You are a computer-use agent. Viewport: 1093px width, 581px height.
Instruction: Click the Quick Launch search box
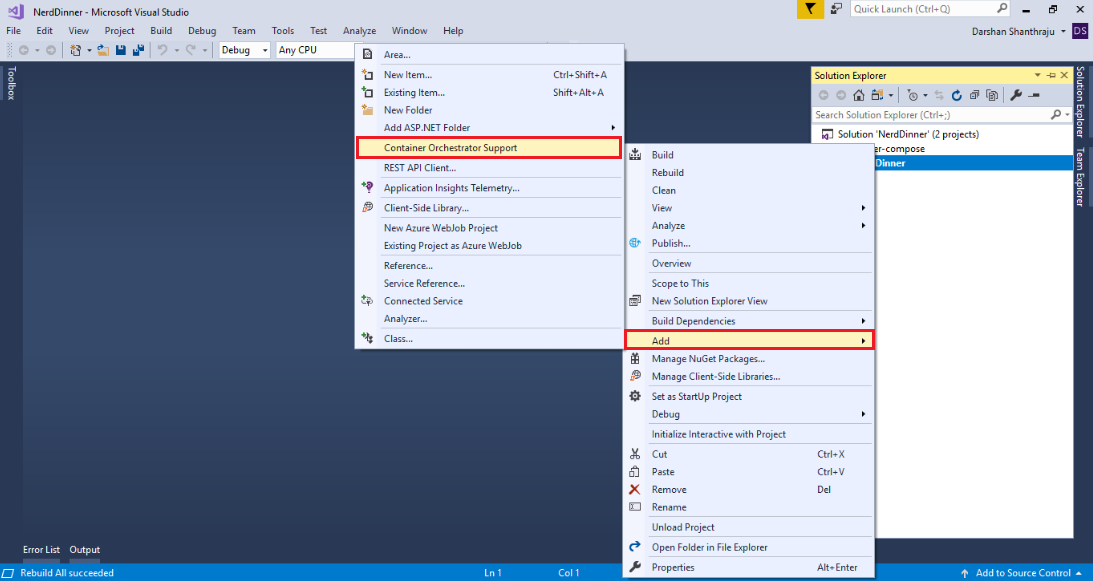click(x=930, y=9)
